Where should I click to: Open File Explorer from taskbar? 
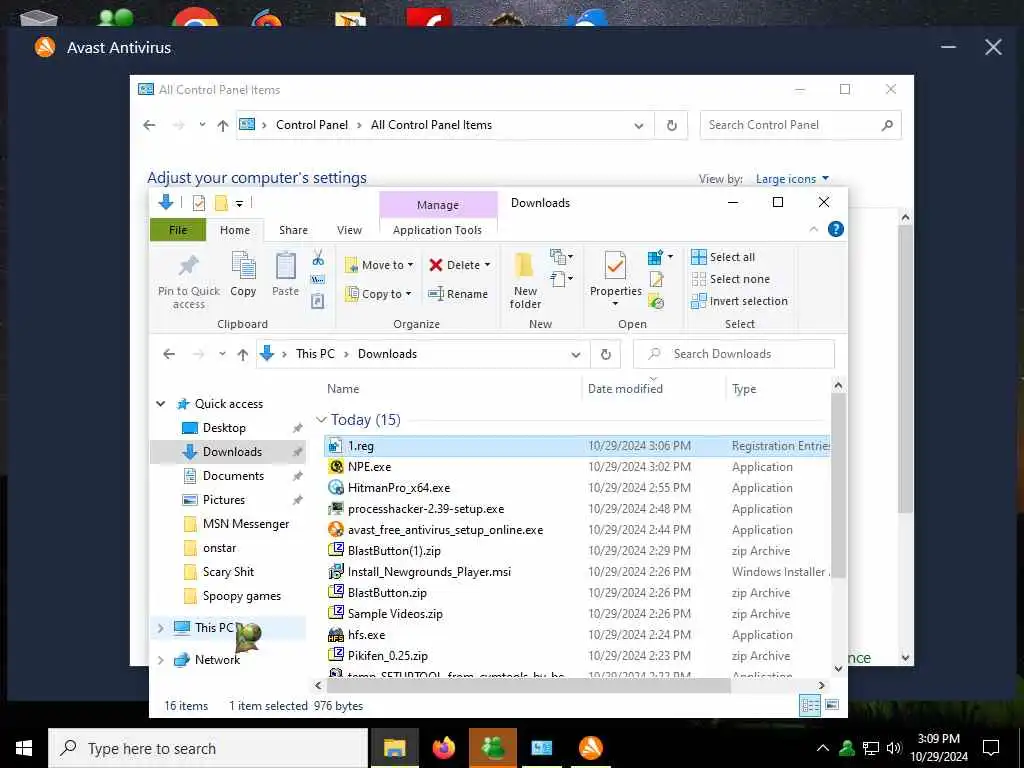394,748
